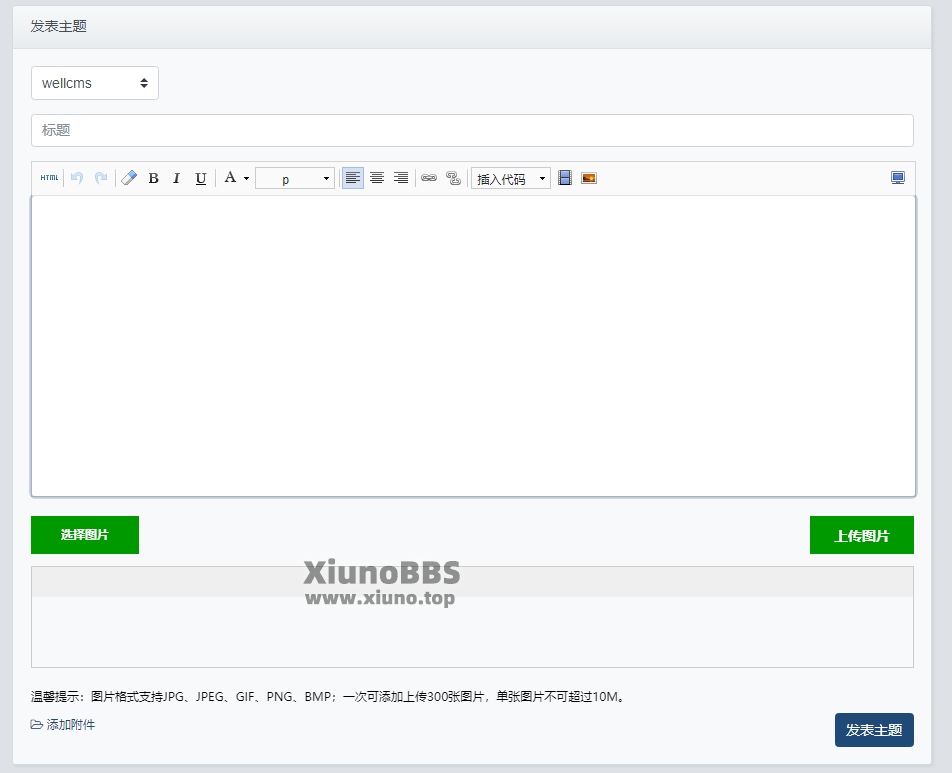Remove the hyperlink
The image size is (952, 773).
click(x=453, y=178)
